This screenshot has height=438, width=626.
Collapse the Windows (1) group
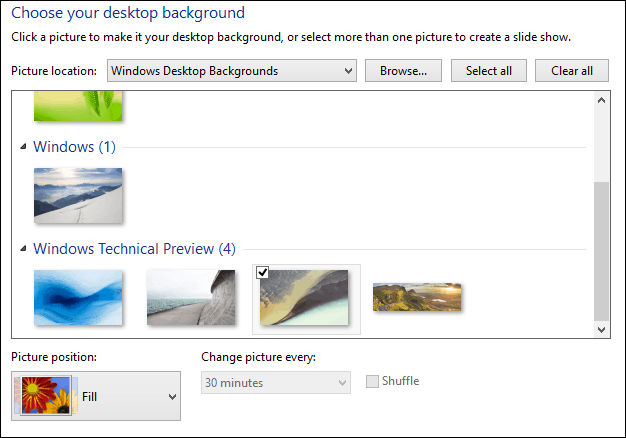click(23, 147)
